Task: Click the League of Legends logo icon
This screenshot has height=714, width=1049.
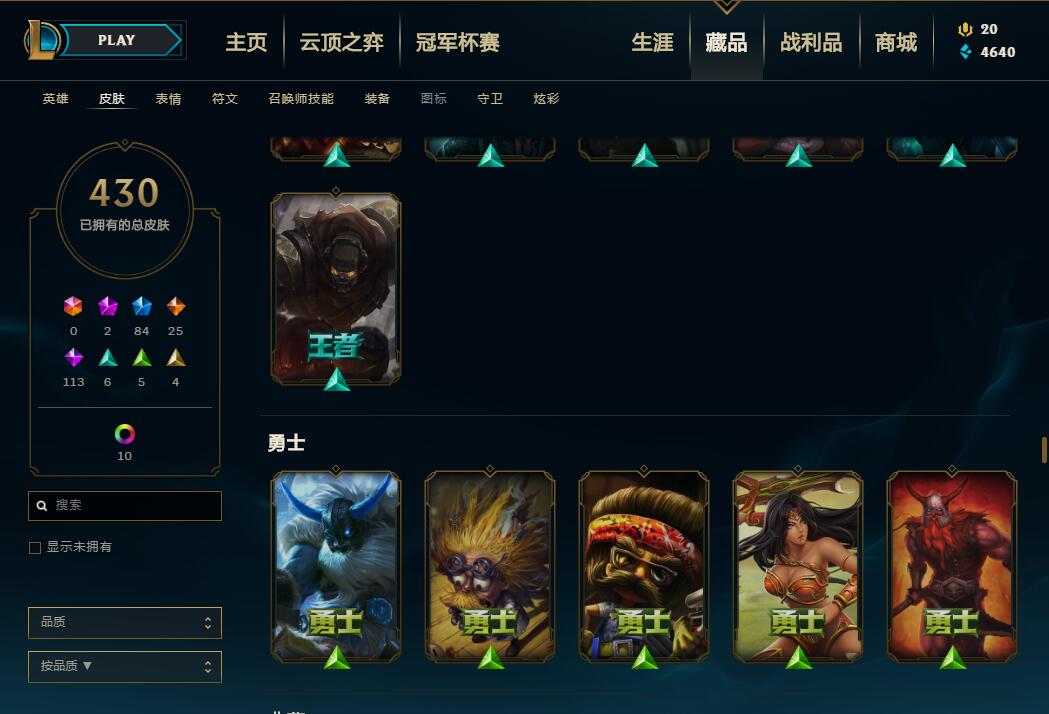Action: (42, 39)
